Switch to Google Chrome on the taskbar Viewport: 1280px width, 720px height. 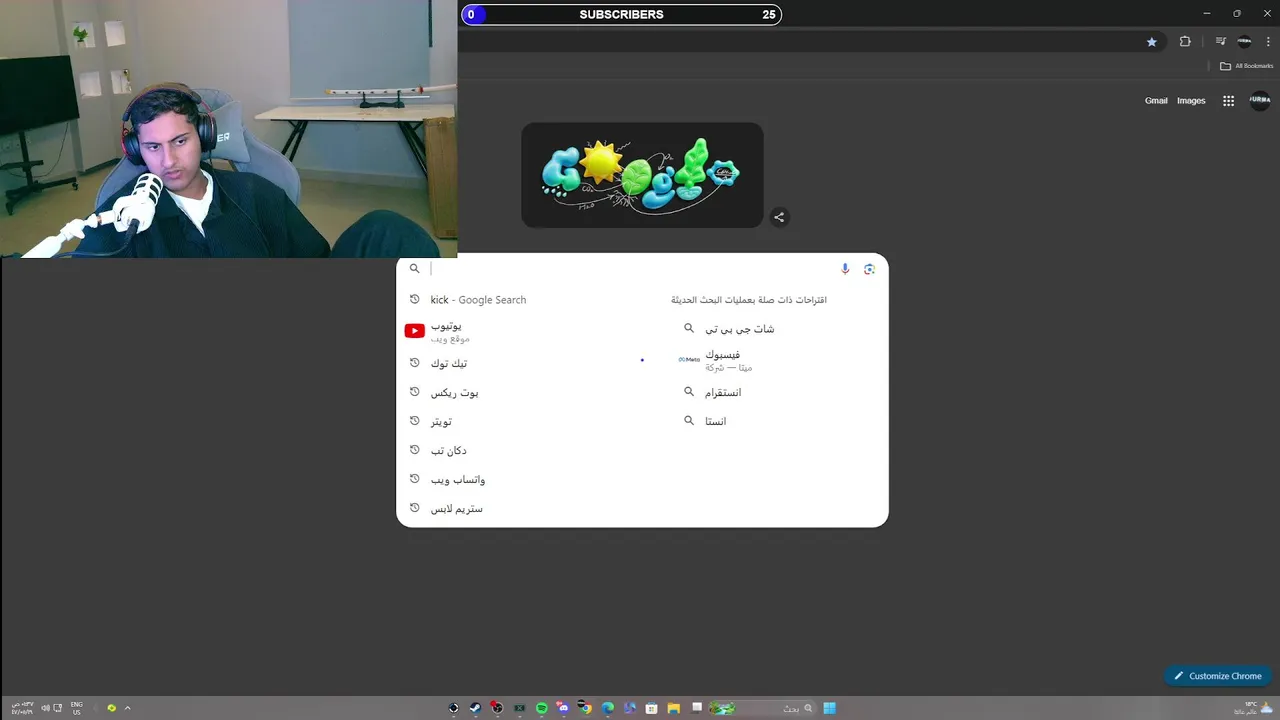tap(585, 708)
